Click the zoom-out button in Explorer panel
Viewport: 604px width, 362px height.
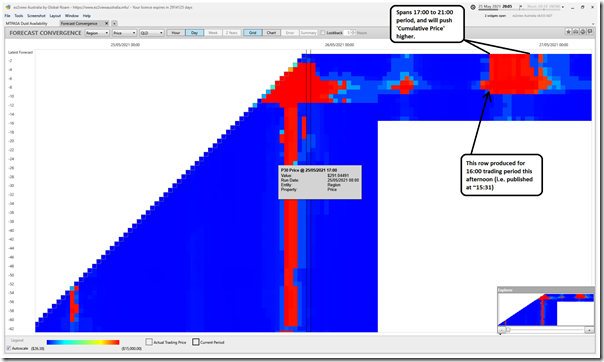[502, 330]
